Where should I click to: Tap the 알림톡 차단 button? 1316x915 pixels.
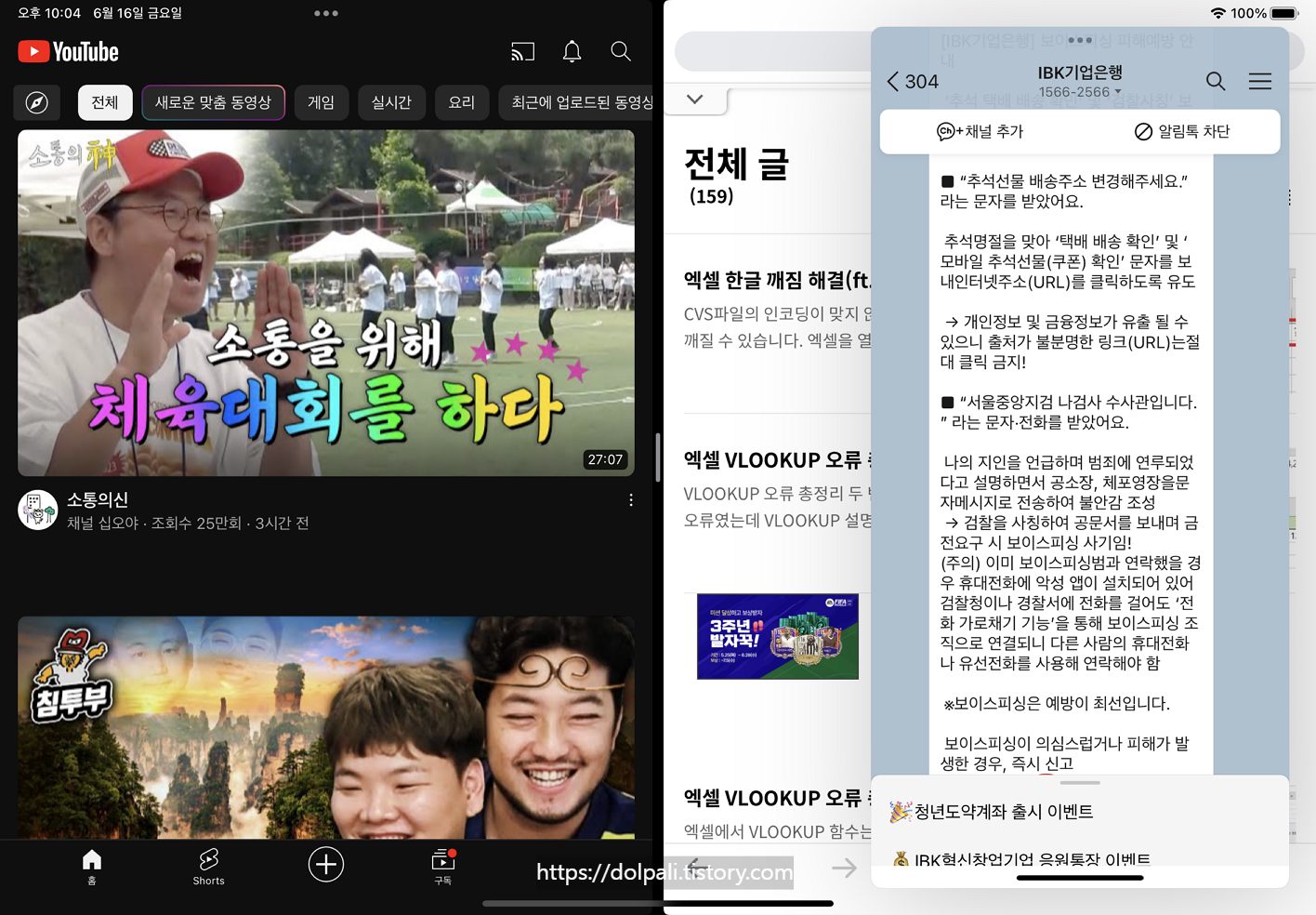[1182, 132]
